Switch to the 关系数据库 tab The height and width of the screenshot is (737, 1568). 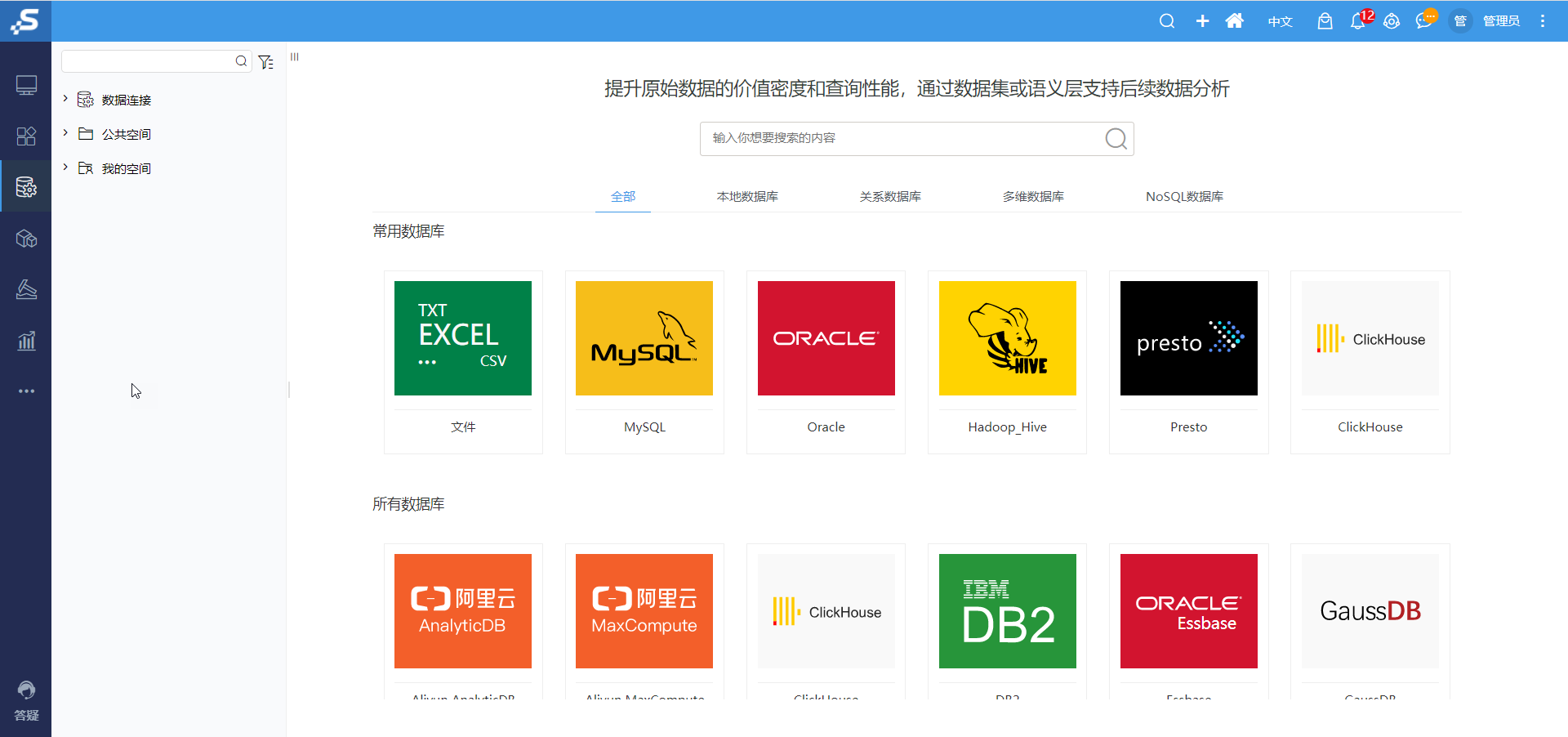890,196
